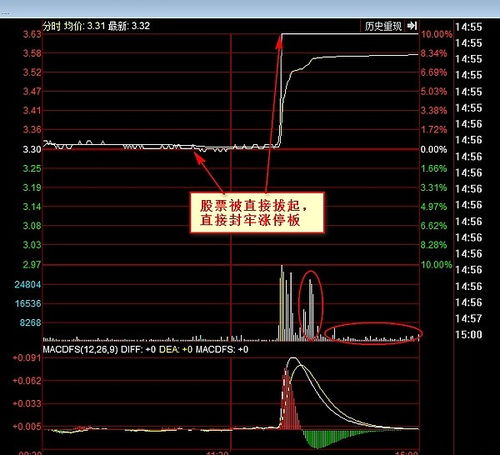Click the 16536 volume axis label
This screenshot has height=455, width=500.
tap(28, 304)
